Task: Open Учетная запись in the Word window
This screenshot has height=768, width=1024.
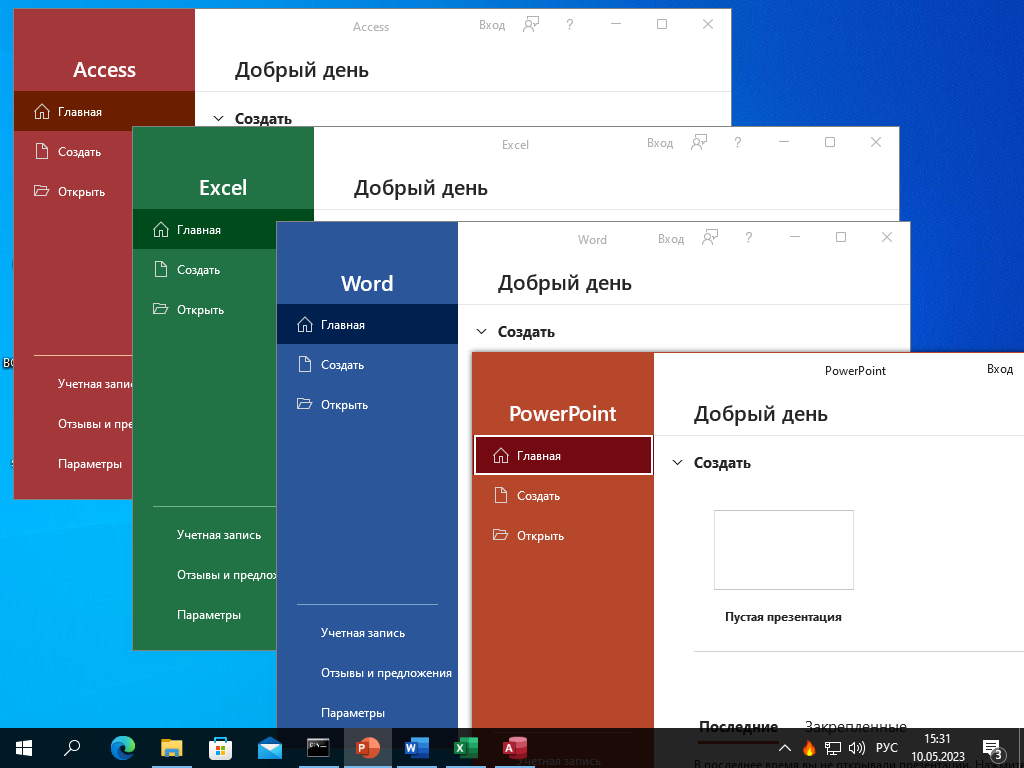Action: [368, 633]
